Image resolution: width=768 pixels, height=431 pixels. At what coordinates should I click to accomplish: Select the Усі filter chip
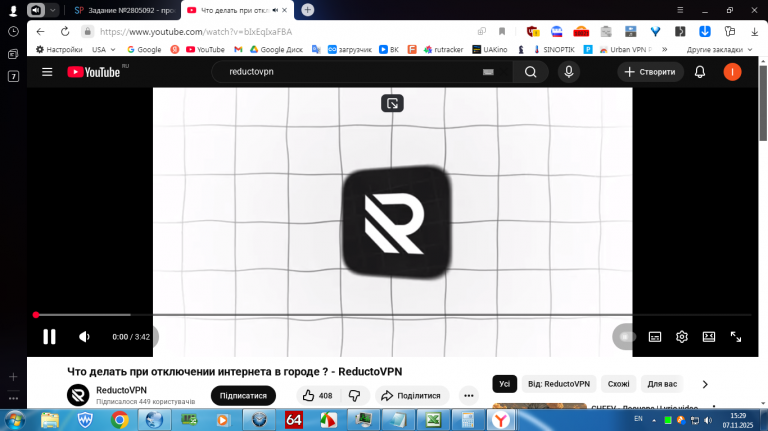[504, 384]
